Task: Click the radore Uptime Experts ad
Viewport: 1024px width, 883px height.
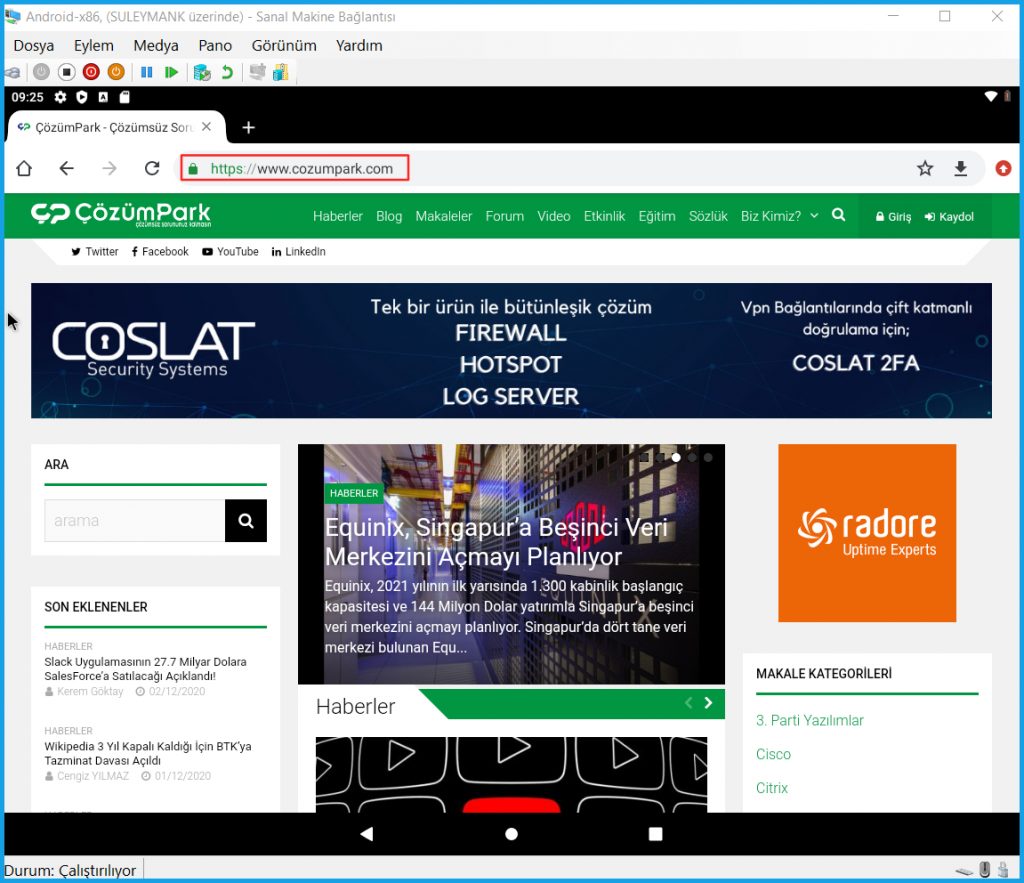Action: coord(867,533)
